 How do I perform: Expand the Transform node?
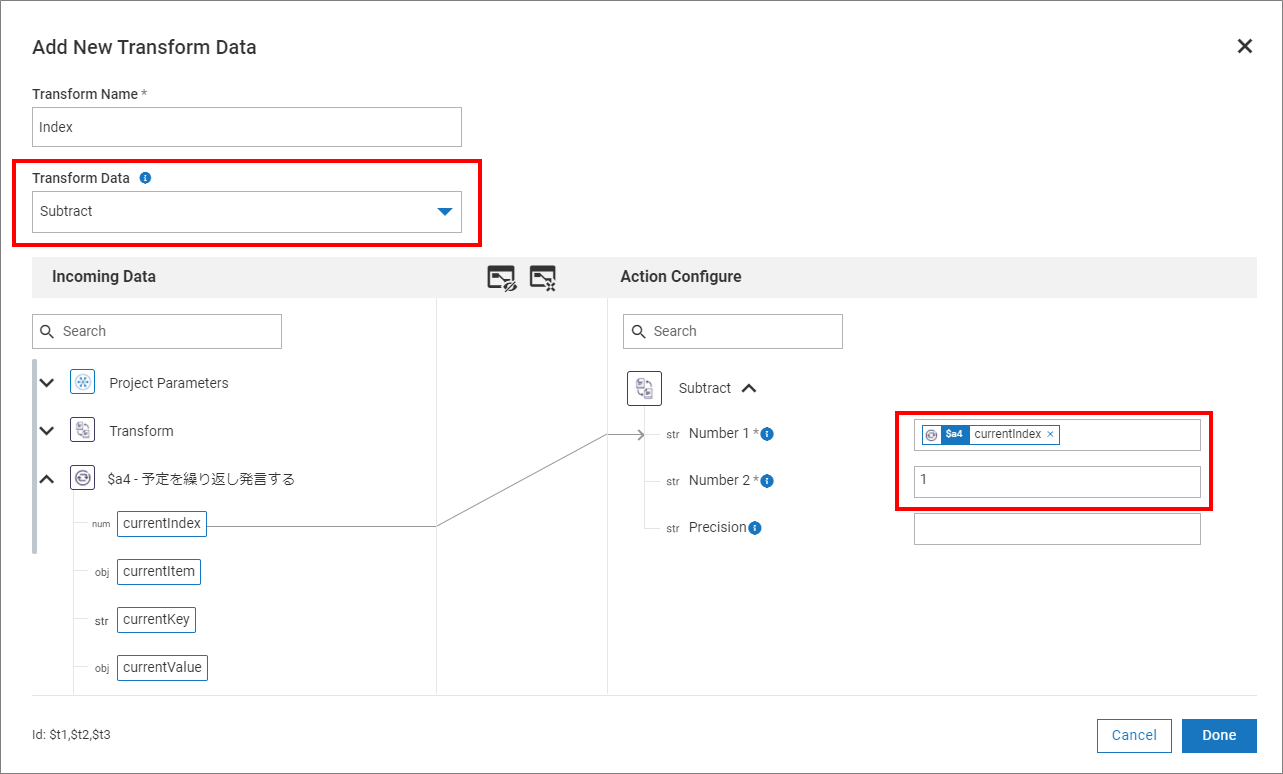click(x=46, y=431)
